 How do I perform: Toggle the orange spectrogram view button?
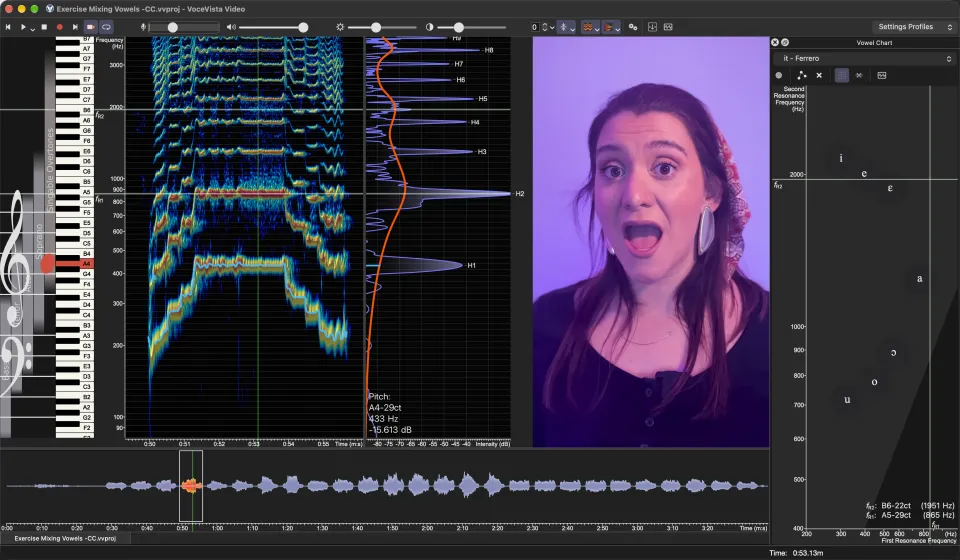pyautogui.click(x=588, y=27)
